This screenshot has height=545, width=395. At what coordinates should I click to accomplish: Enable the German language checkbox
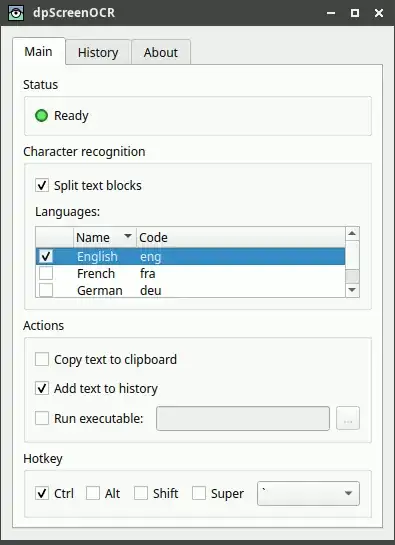click(46, 290)
